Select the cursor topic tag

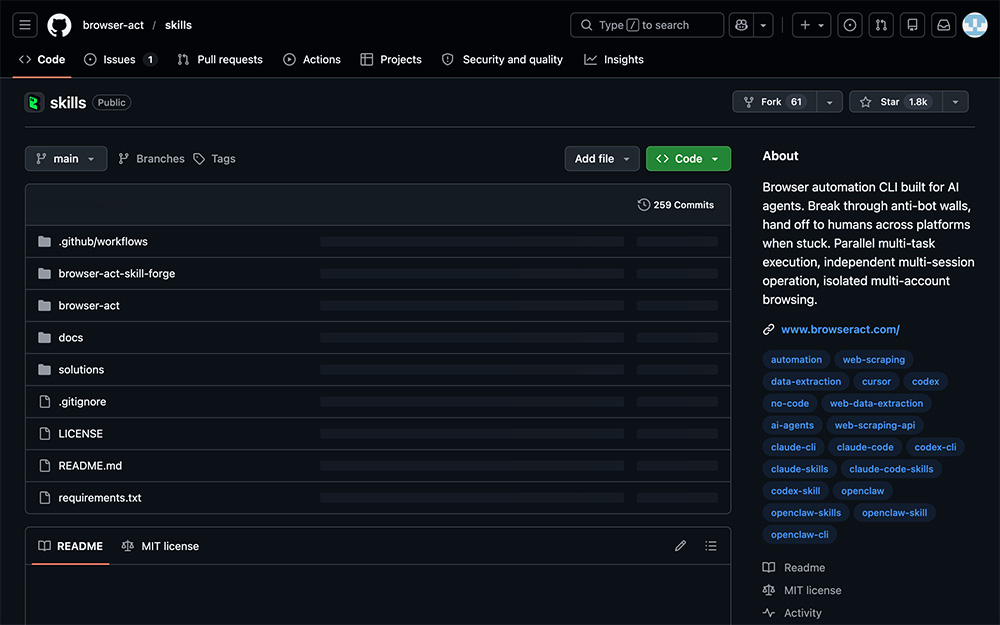876,381
